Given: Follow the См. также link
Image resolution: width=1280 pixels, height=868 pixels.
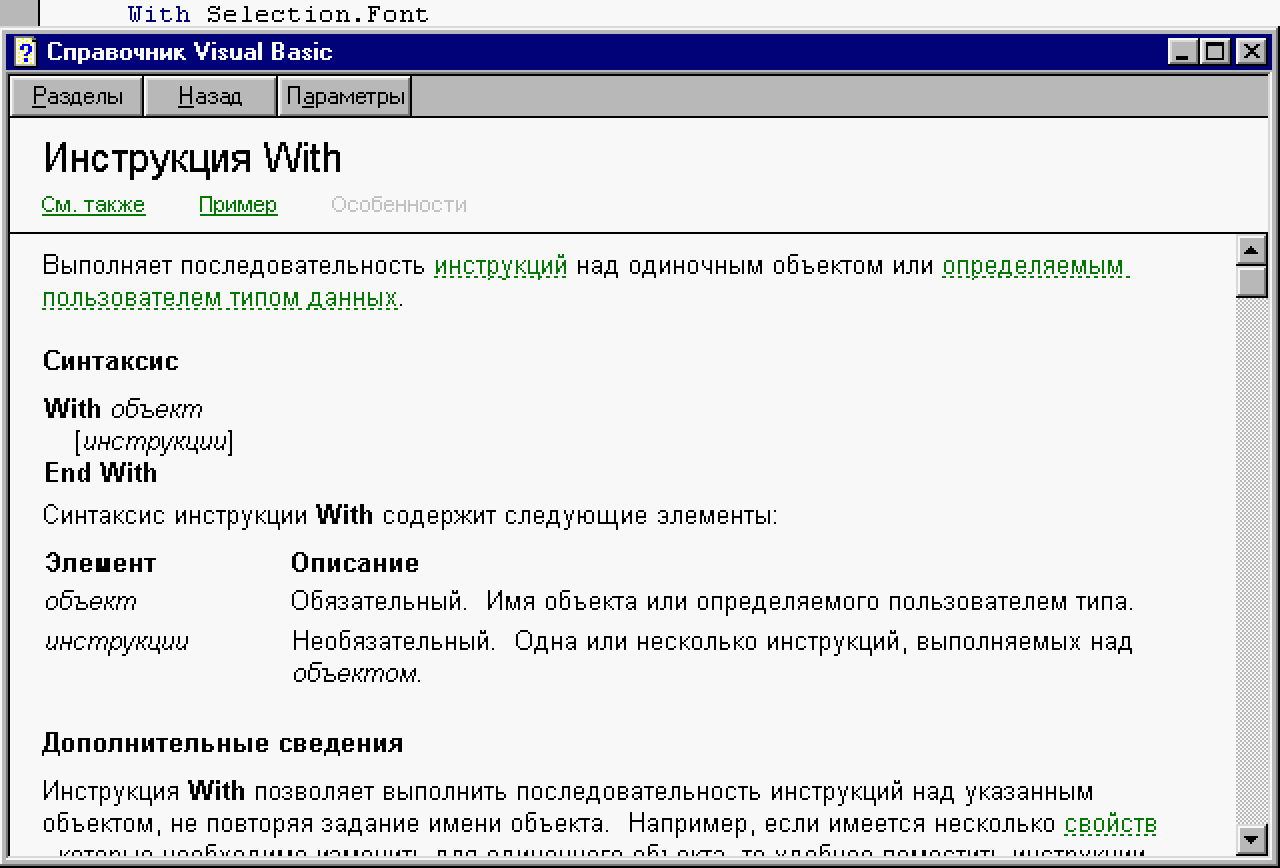Looking at the screenshot, I should [93, 205].
